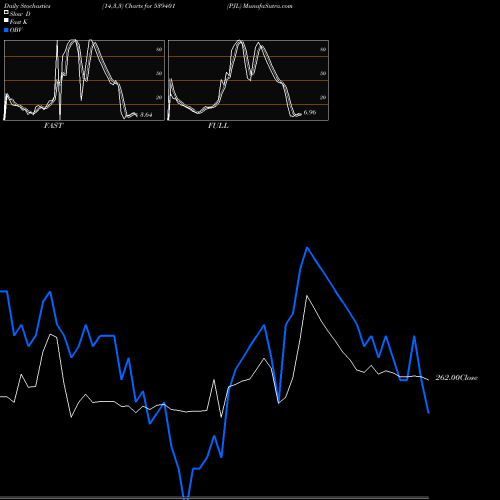The height and width of the screenshot is (500, 500).
Task: Click the '(PJL) MunafaSutra.com' text
Action: pyautogui.click(x=260, y=6)
